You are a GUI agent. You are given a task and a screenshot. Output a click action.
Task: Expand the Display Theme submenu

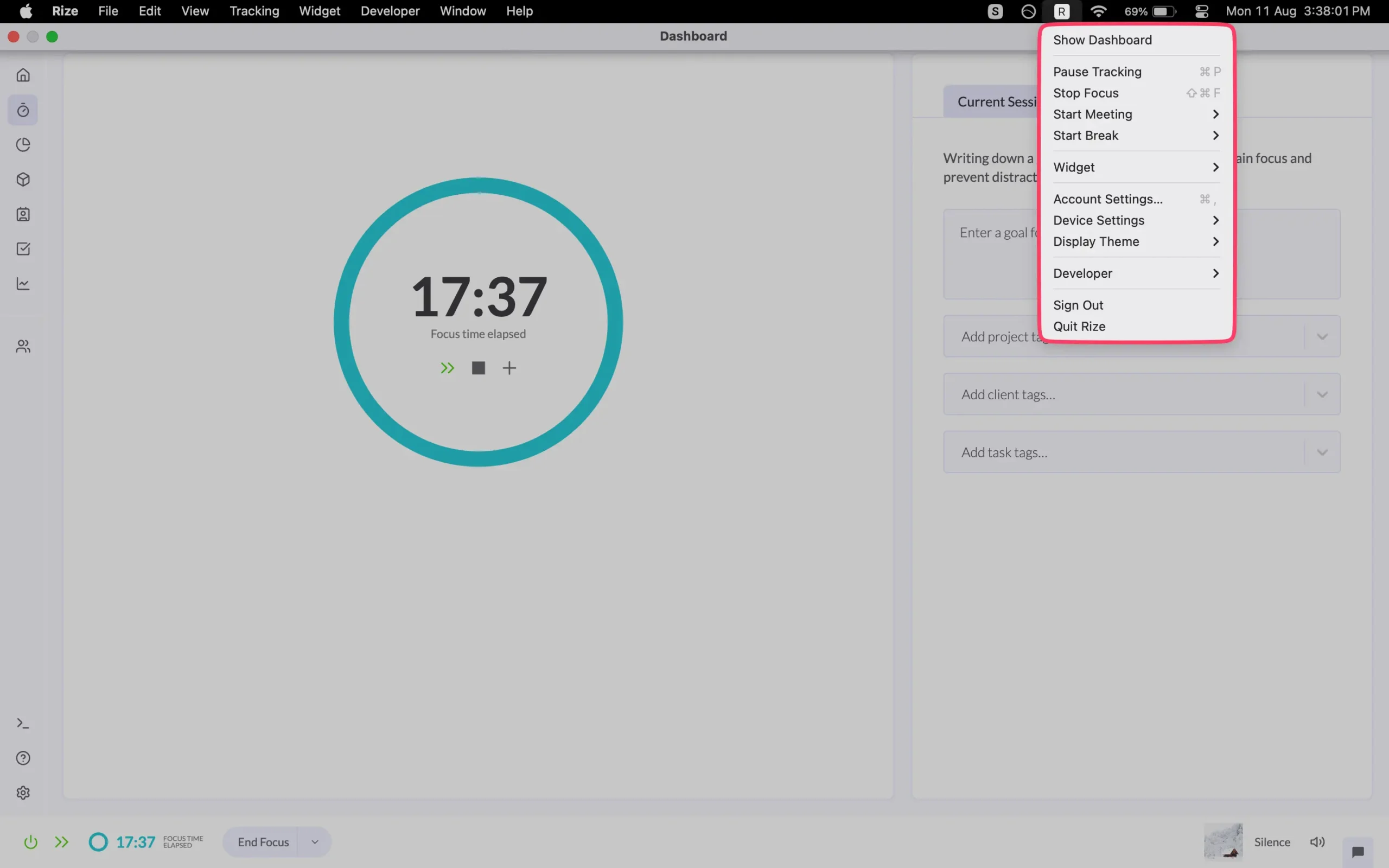[1137, 242]
